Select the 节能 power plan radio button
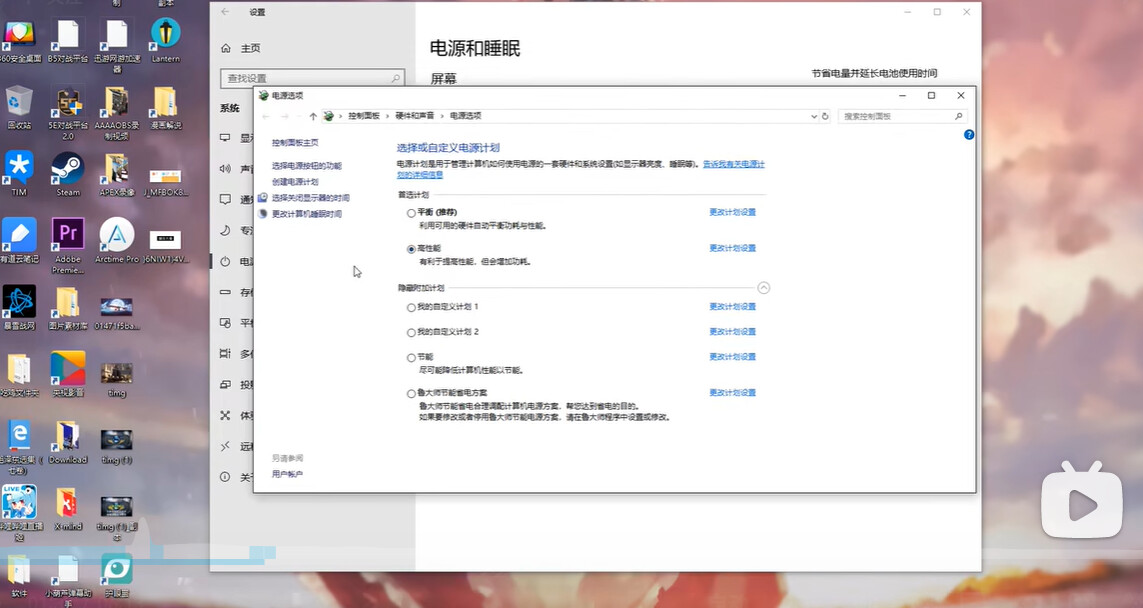Viewport: 1143px width, 608px height. click(x=411, y=357)
